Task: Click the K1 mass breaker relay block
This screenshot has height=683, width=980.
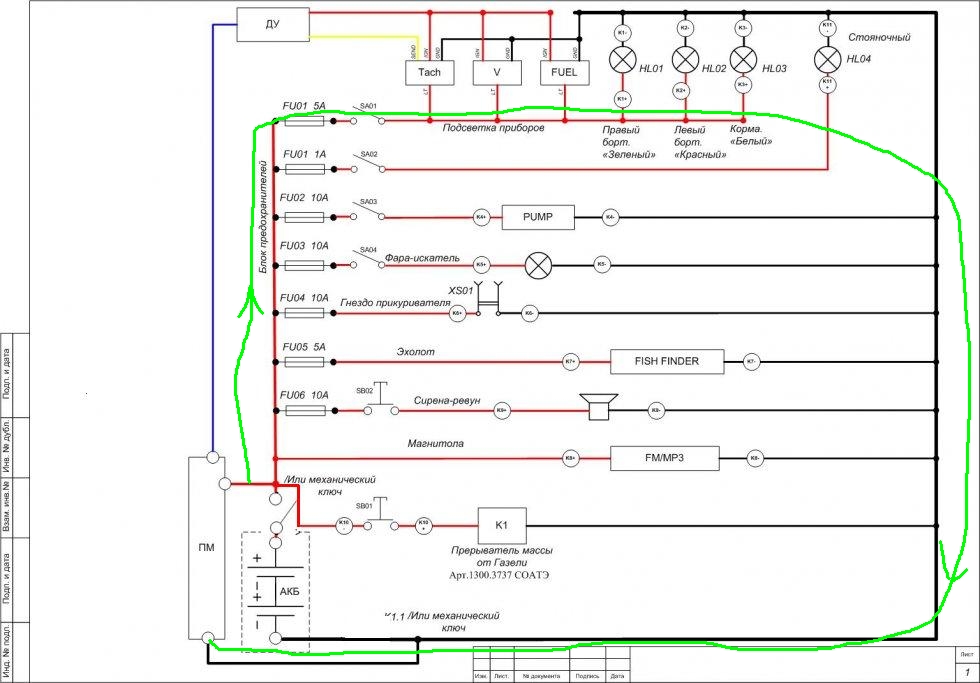Action: point(503,524)
